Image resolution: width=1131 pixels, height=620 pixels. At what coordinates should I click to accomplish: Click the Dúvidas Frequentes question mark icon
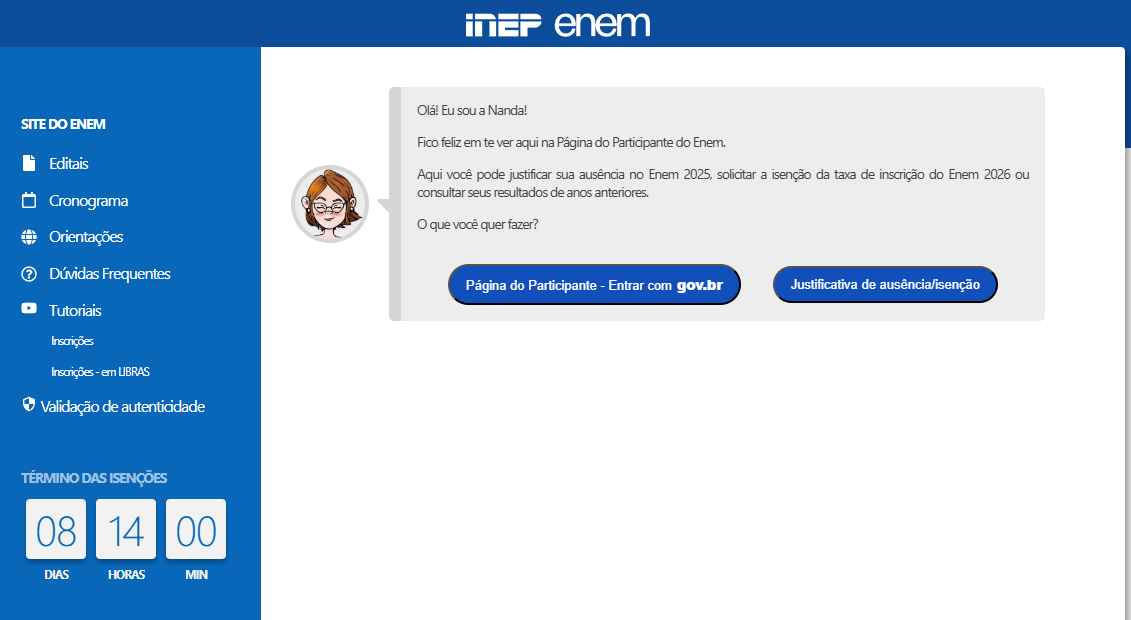[x=29, y=274]
